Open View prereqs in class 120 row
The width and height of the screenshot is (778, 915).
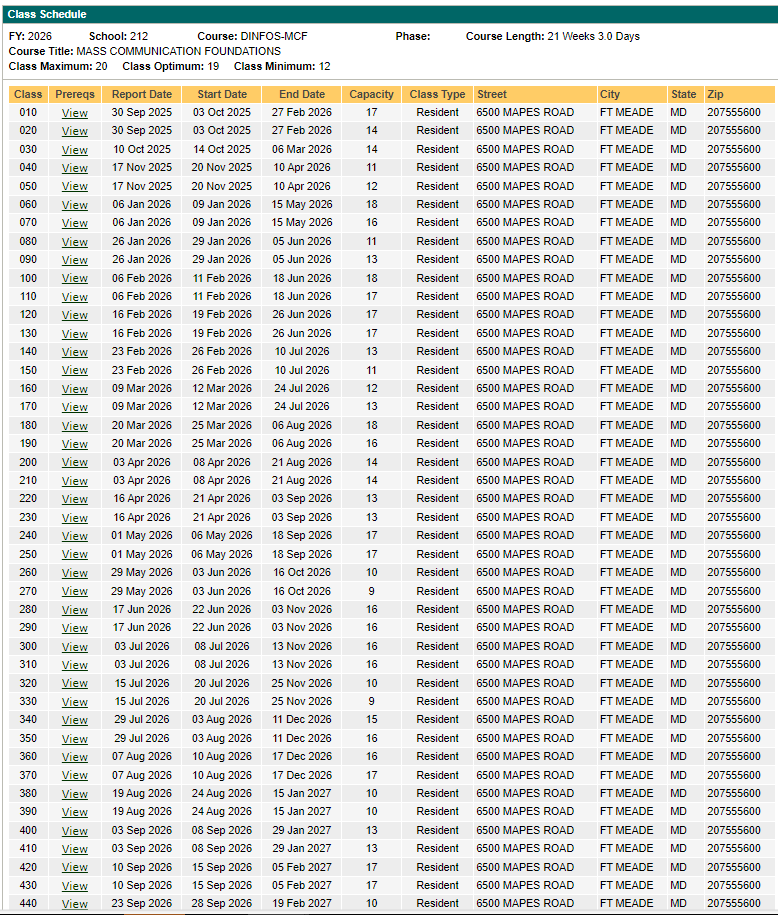(x=75, y=315)
